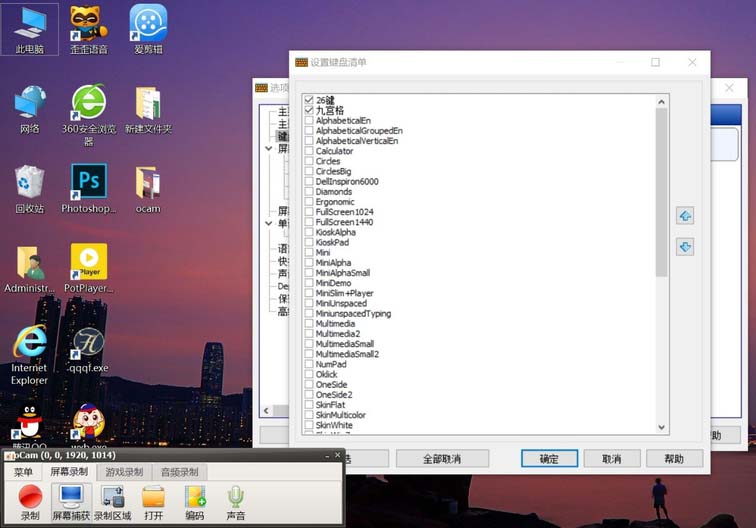756x528 pixels.
Task: Enable the NumPad keyboard checkbox
Action: (309, 364)
